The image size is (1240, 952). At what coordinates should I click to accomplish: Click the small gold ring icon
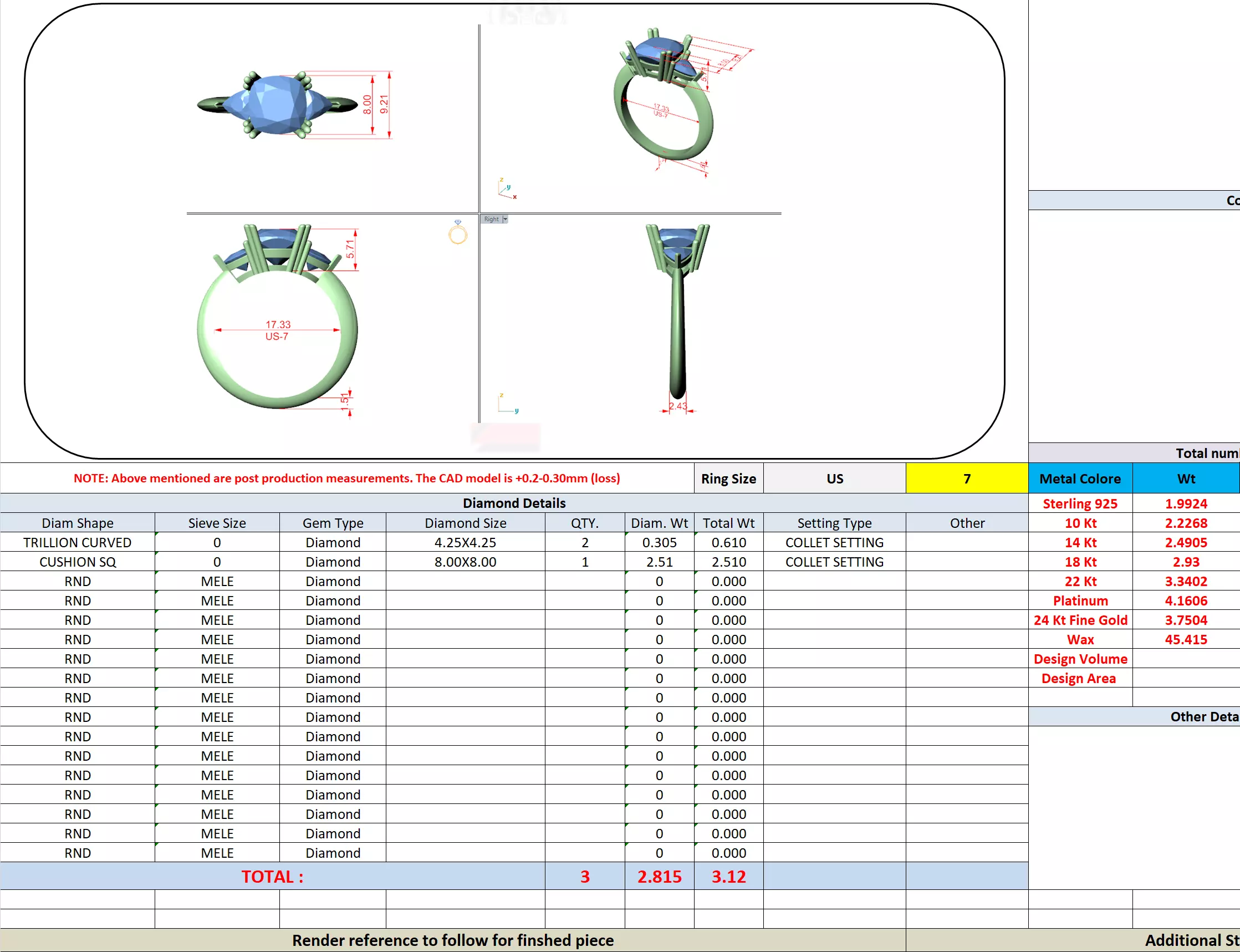point(458,233)
